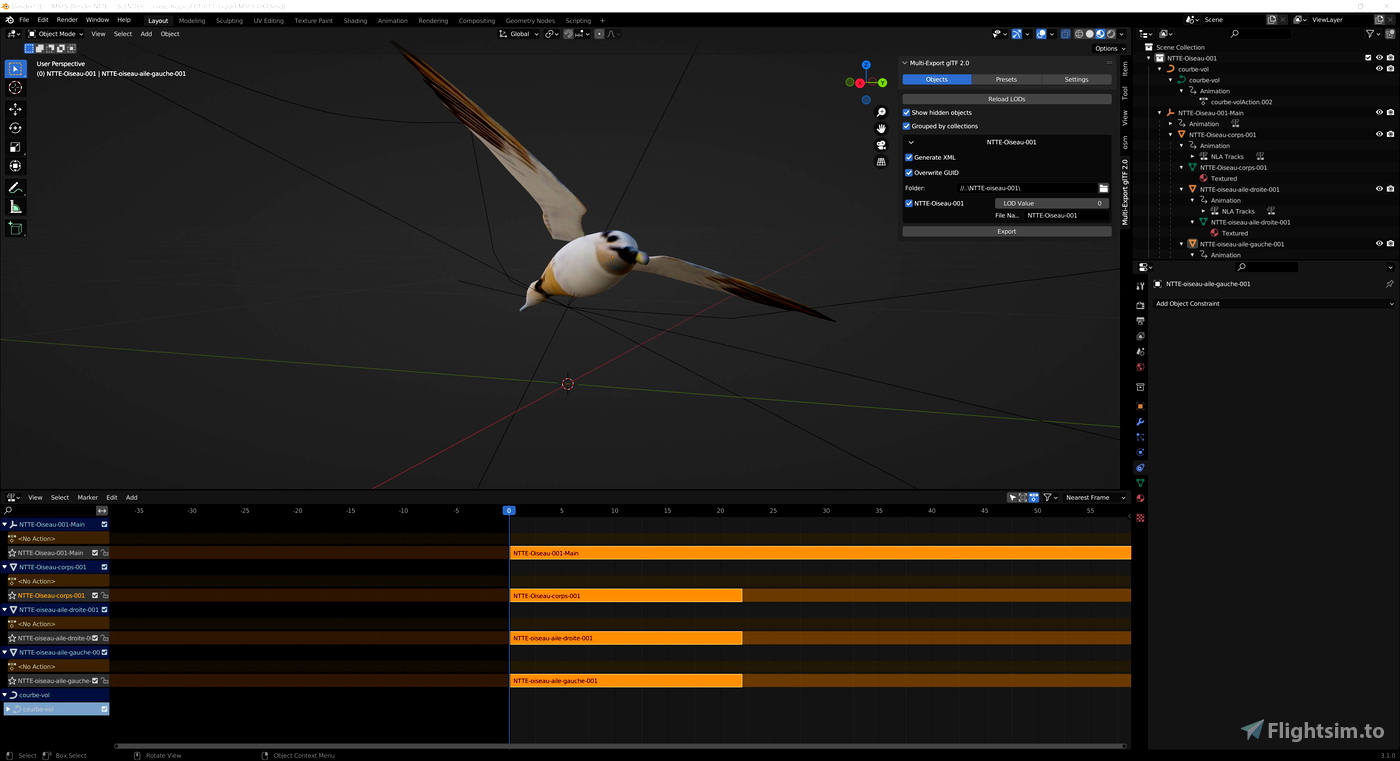Click the Reload LODs button
This screenshot has width=1400, height=761.
coord(1006,99)
